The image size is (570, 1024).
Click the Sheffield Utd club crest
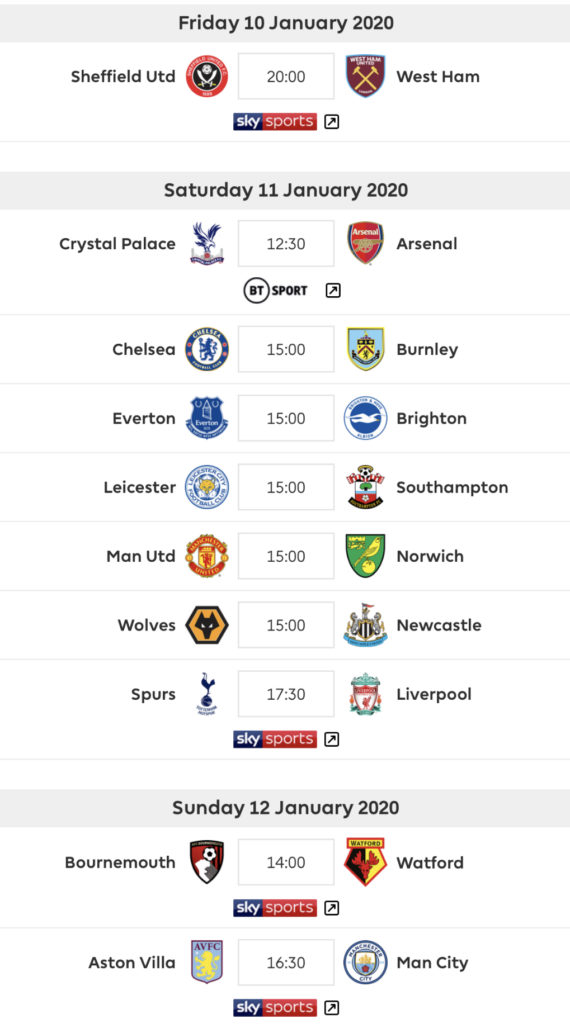click(x=206, y=76)
